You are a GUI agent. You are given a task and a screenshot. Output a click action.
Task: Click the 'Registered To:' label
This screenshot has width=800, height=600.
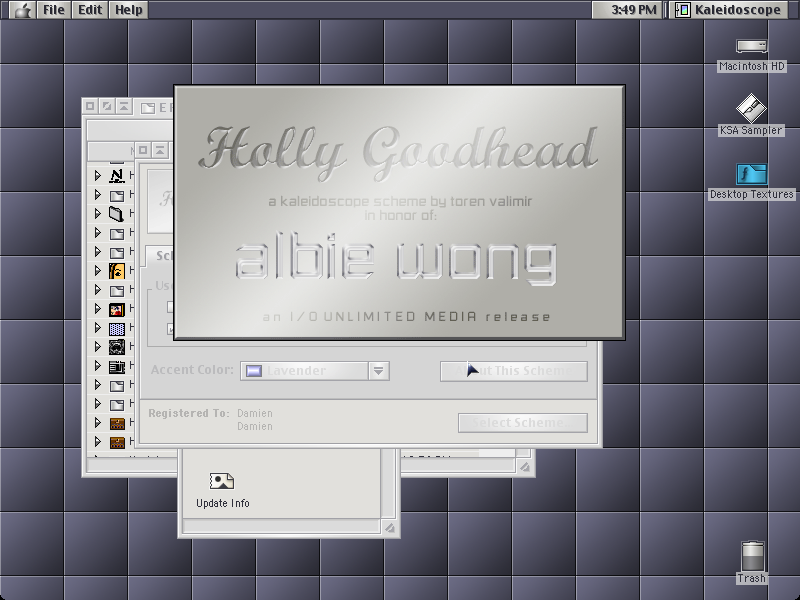[x=189, y=413]
